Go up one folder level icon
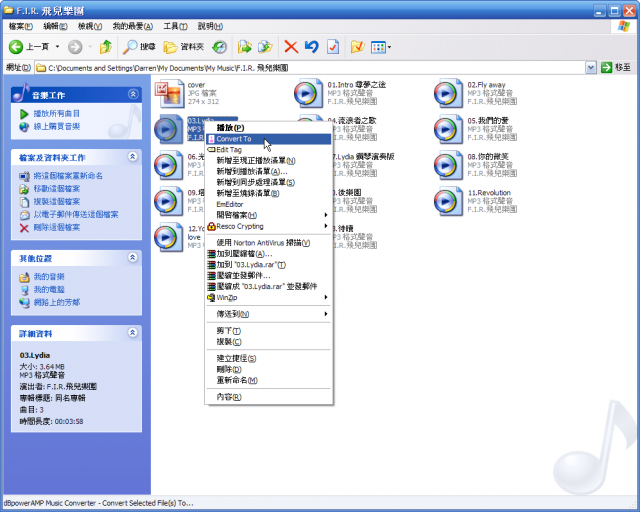The height and width of the screenshot is (512, 640). 106,47
